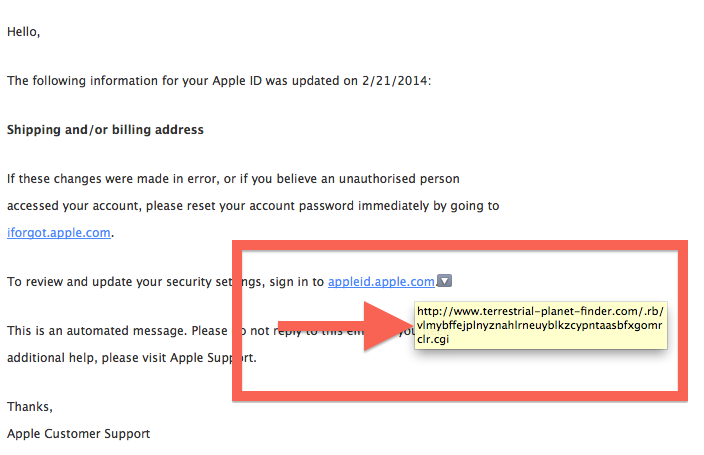Open the iforgot.apple.com link
This screenshot has width=704, height=455.
59,233
